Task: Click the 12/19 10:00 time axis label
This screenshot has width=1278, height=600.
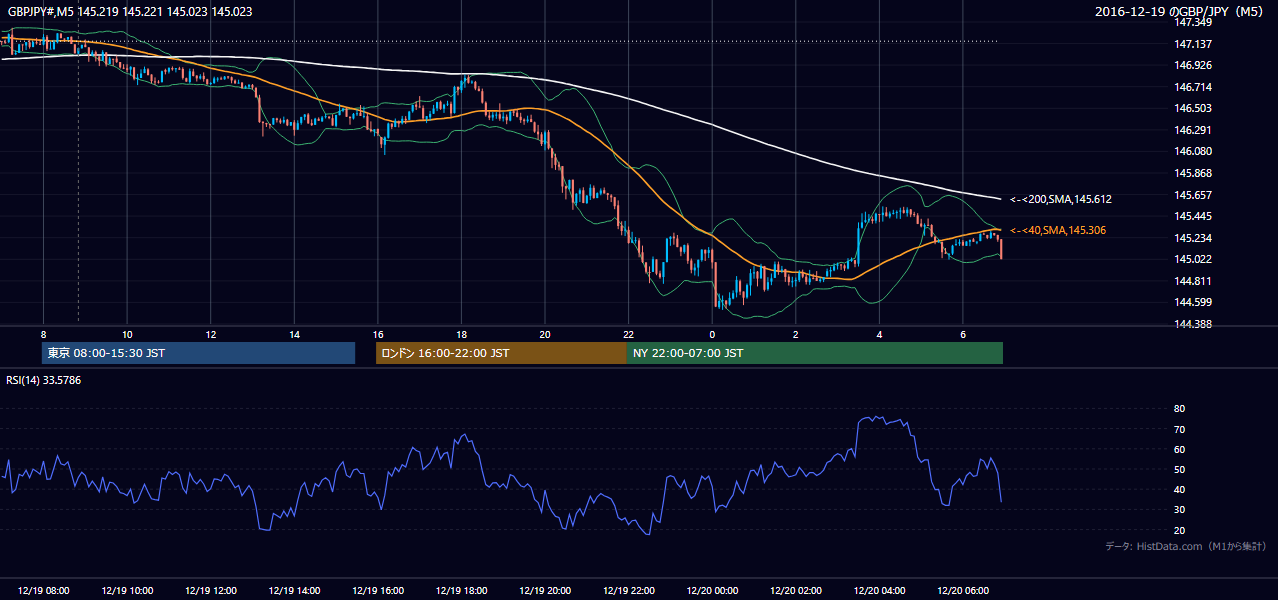Action: (x=127, y=591)
